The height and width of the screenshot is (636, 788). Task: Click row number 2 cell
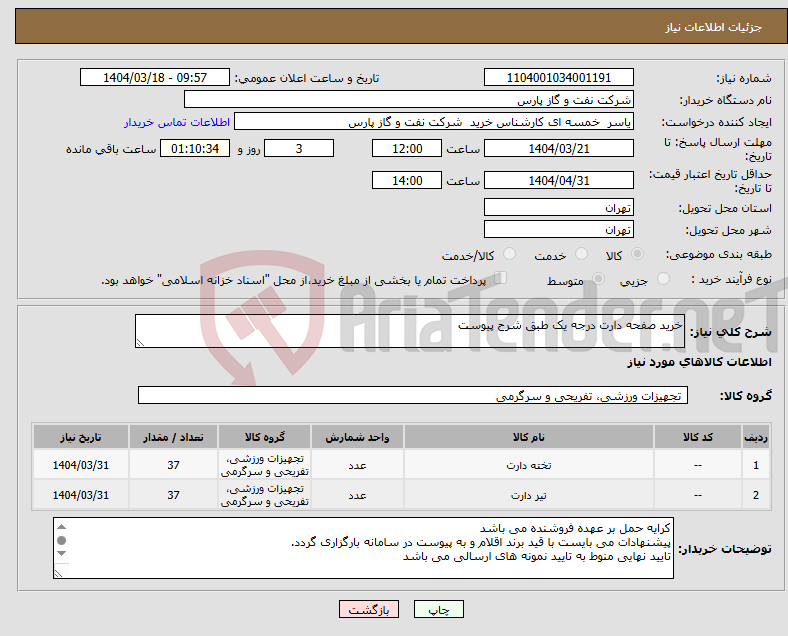pyautogui.click(x=755, y=495)
